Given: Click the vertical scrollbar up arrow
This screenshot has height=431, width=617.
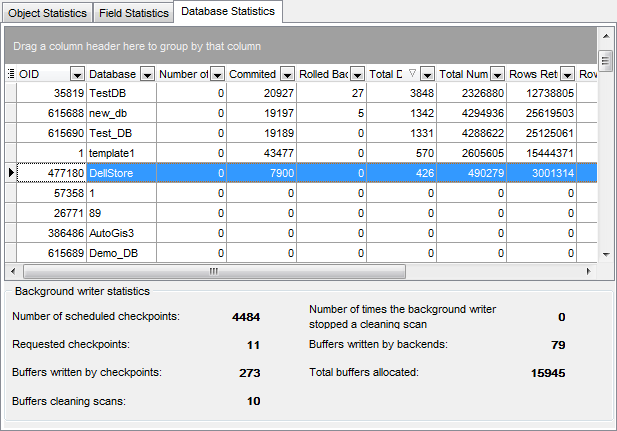Looking at the screenshot, I should coord(605,59).
